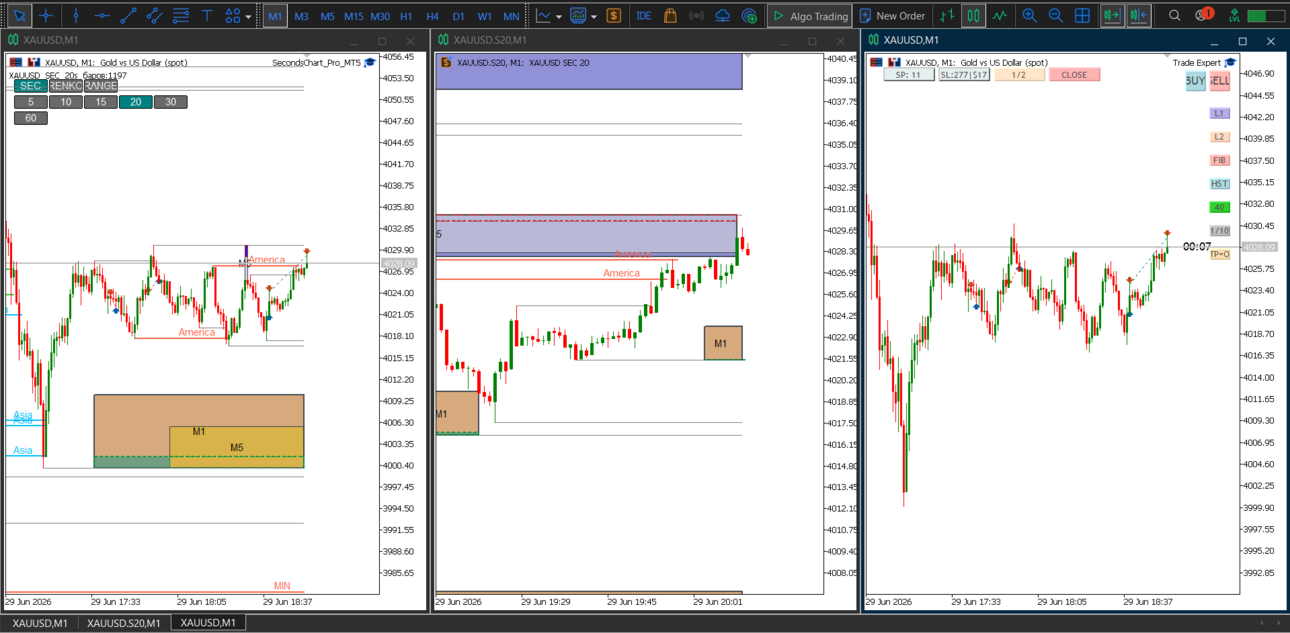Zoom out of the chart
The width and height of the screenshot is (1290, 633).
(1055, 16)
